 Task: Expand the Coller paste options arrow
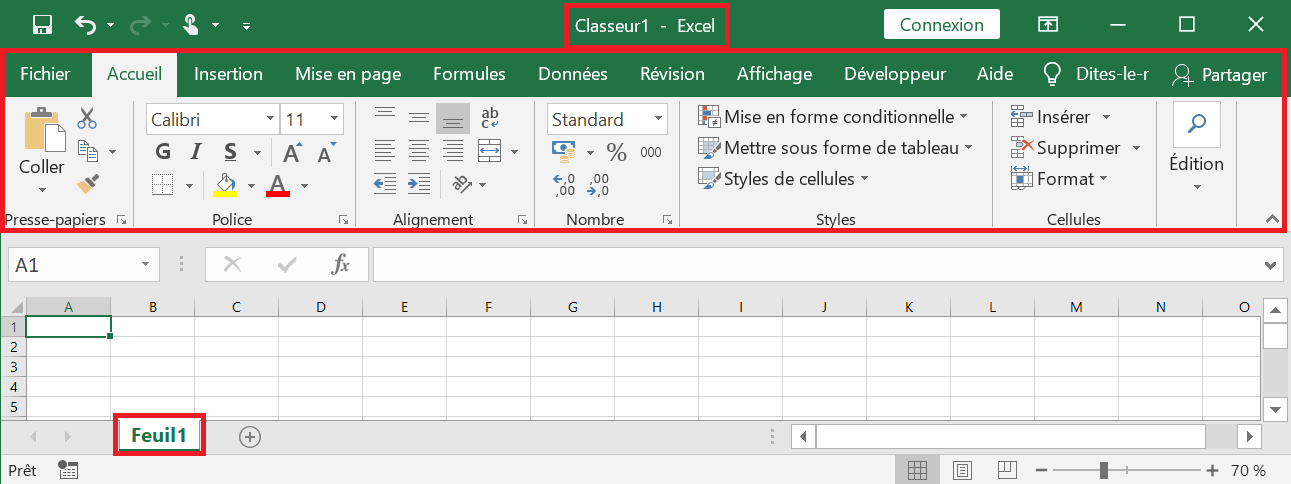click(42, 189)
